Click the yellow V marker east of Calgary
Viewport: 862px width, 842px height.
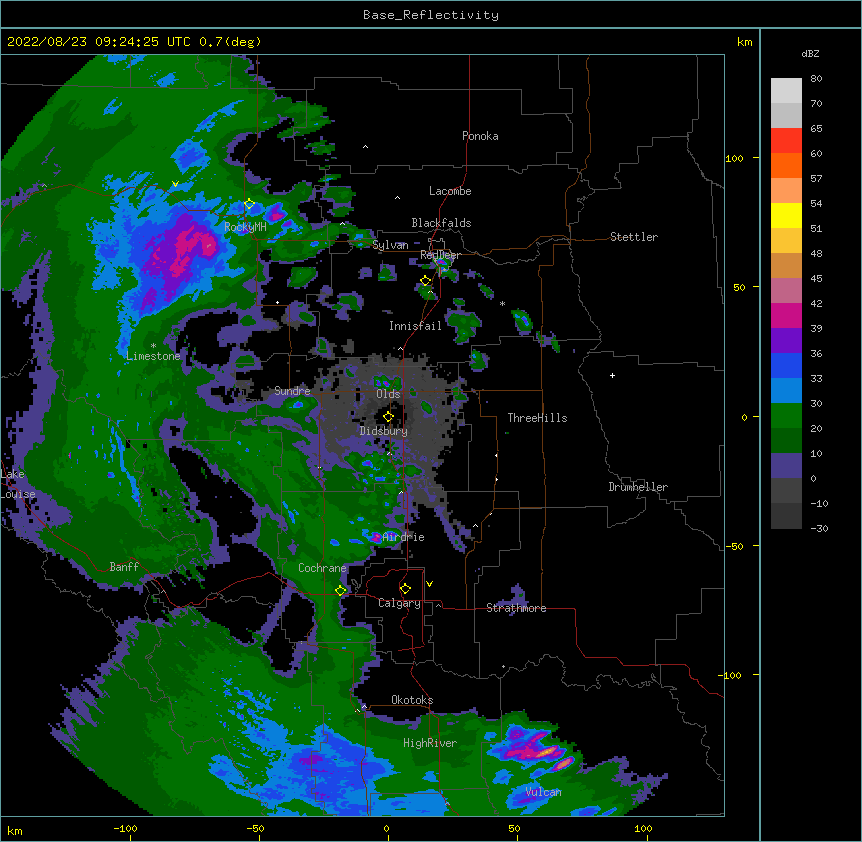point(429,584)
